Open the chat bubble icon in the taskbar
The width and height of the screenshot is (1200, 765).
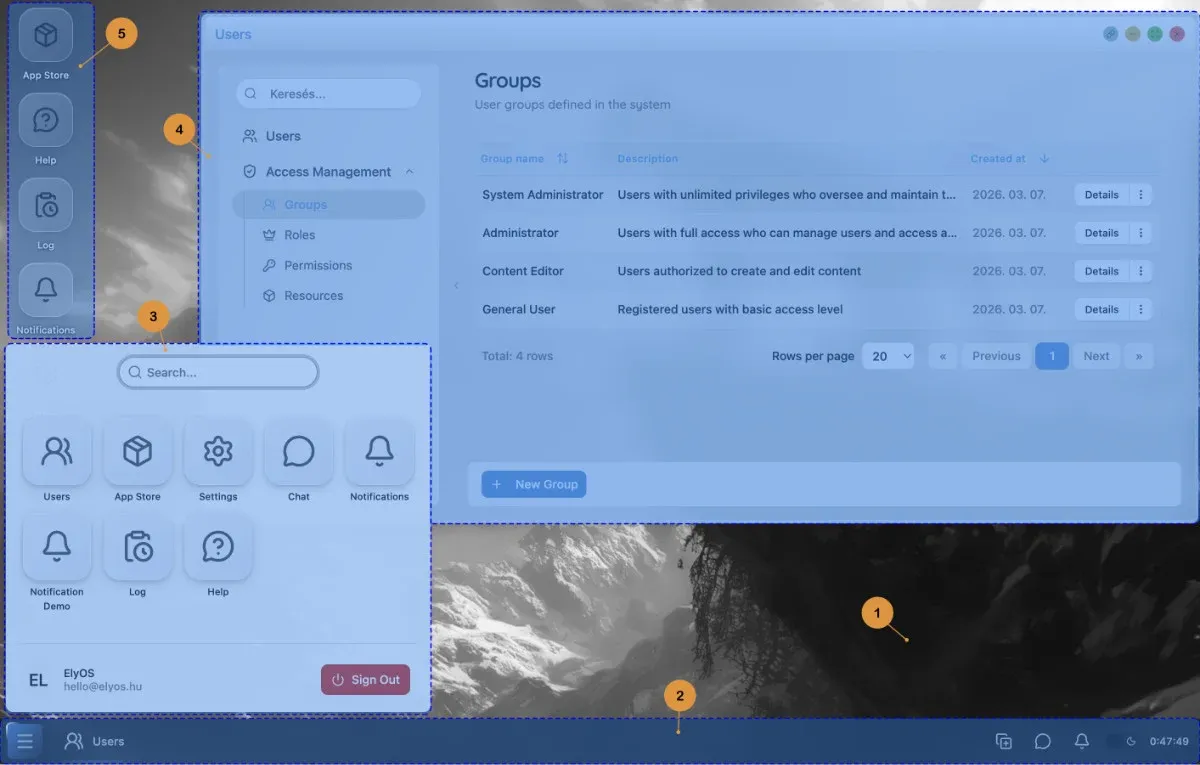click(1042, 741)
